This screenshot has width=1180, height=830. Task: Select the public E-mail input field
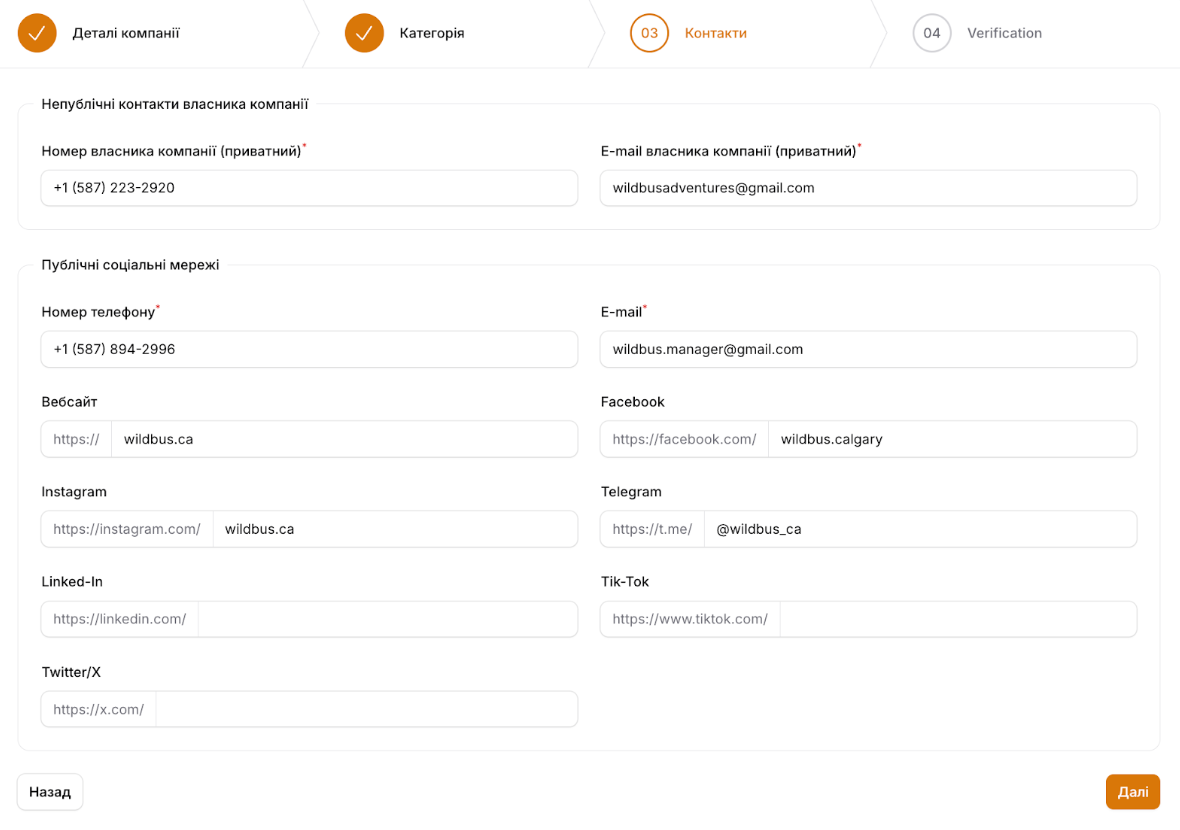[x=868, y=349]
